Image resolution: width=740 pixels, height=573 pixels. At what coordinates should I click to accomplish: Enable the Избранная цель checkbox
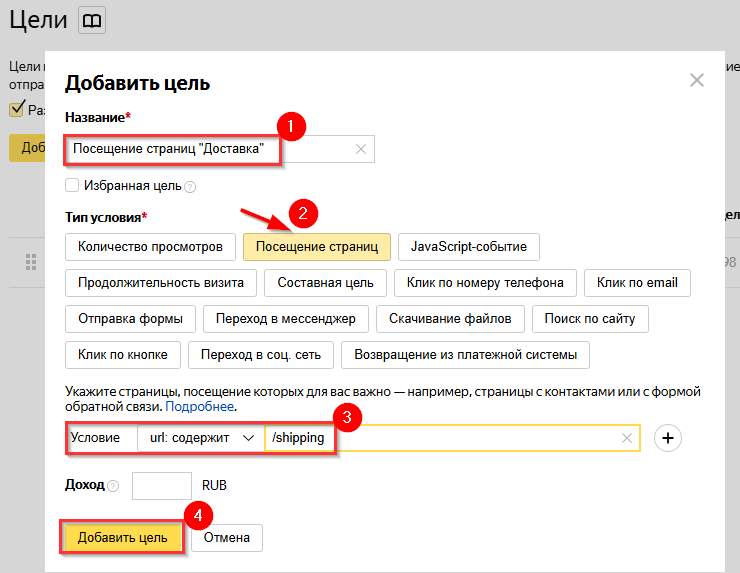(x=72, y=186)
